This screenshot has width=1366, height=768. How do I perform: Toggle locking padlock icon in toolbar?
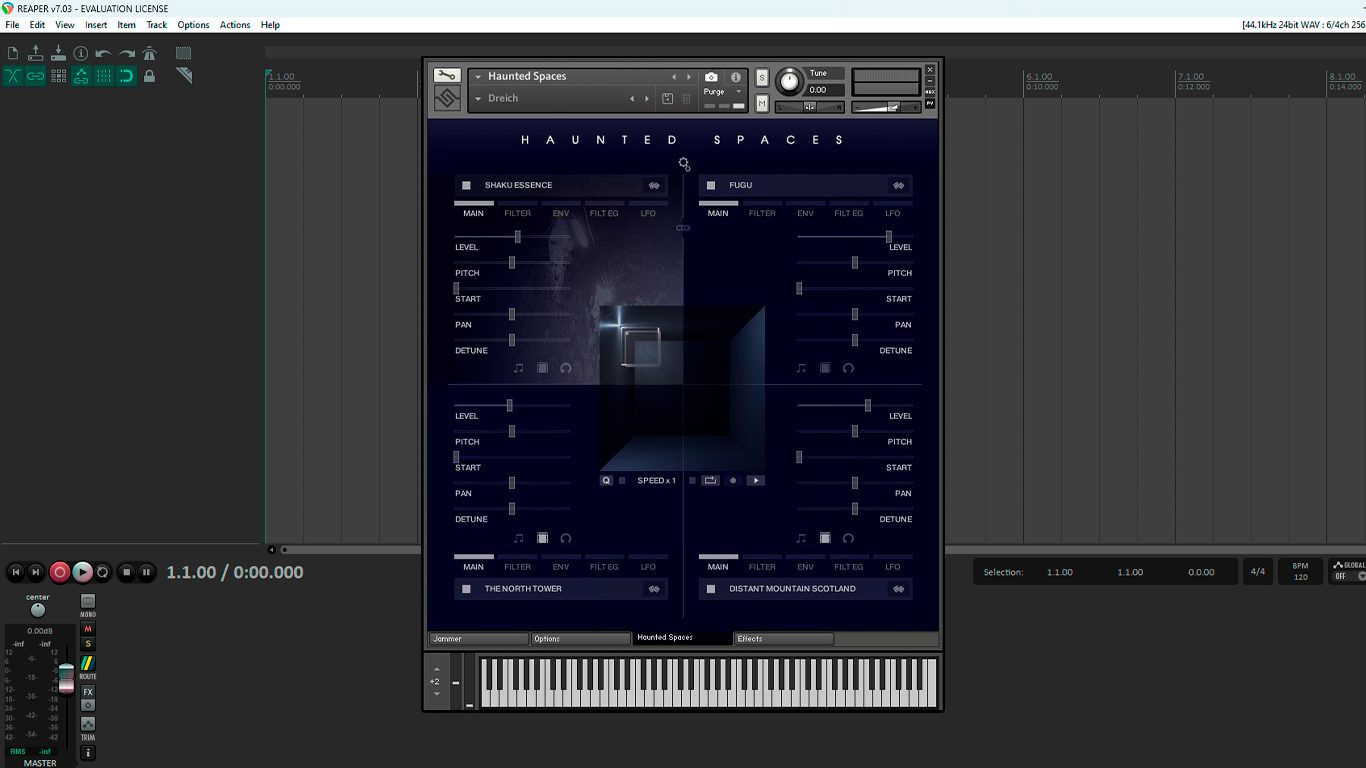[150, 76]
